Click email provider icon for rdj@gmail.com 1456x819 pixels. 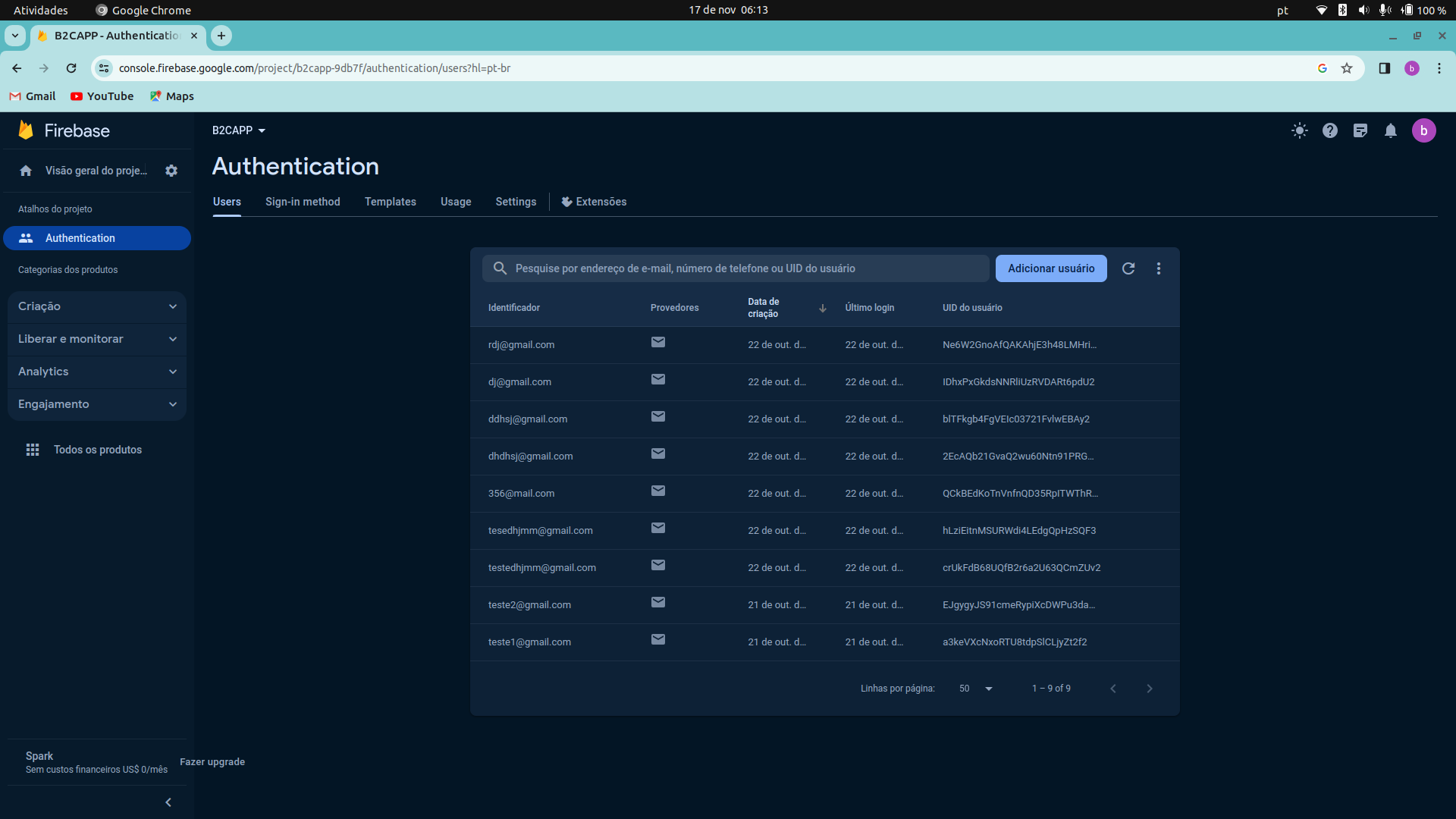coord(658,342)
